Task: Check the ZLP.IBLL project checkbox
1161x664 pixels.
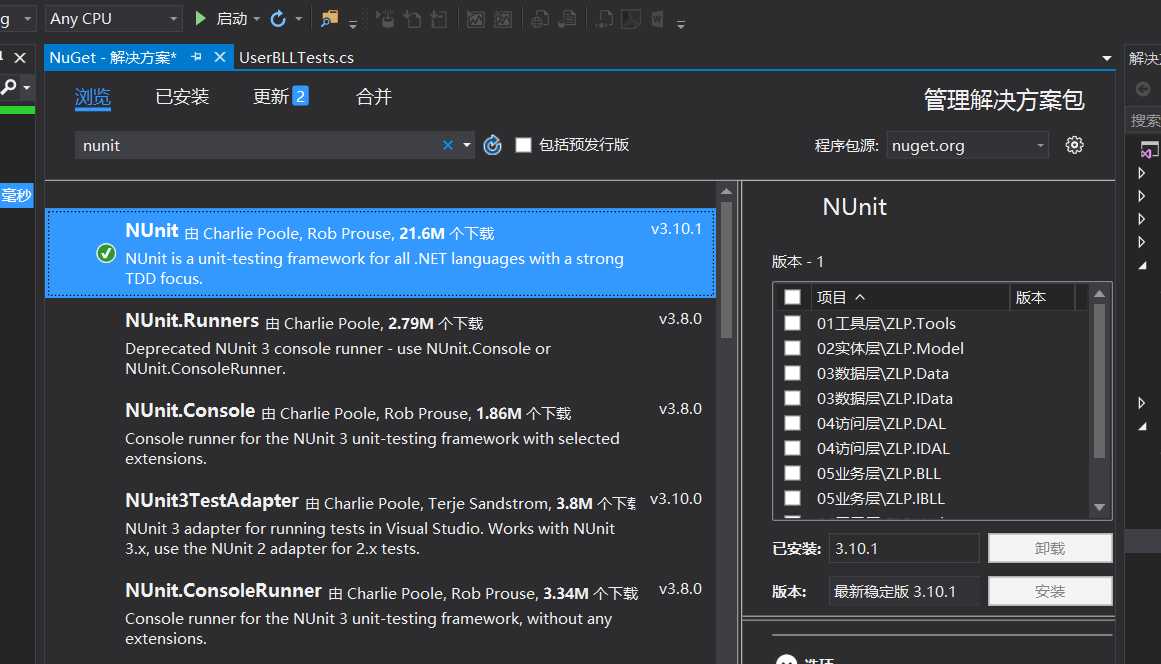Action: pos(792,498)
